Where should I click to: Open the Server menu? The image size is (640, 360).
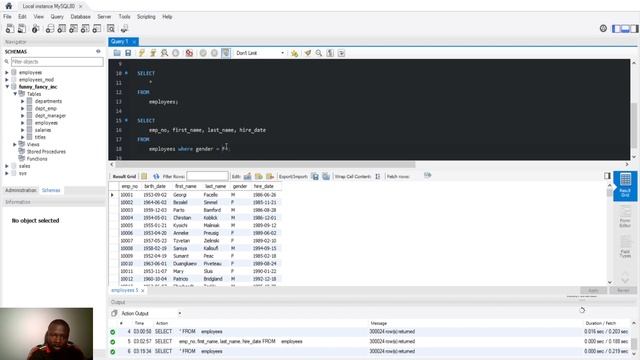tap(104, 17)
